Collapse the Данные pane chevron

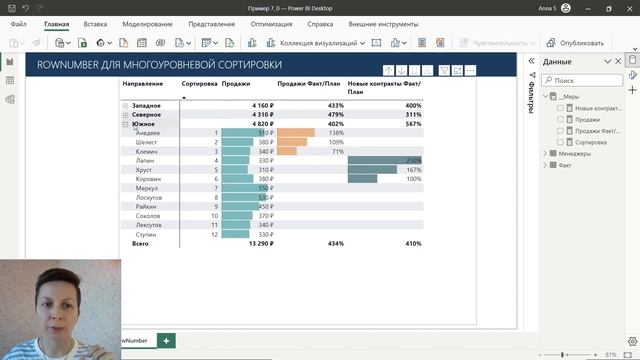click(x=607, y=62)
